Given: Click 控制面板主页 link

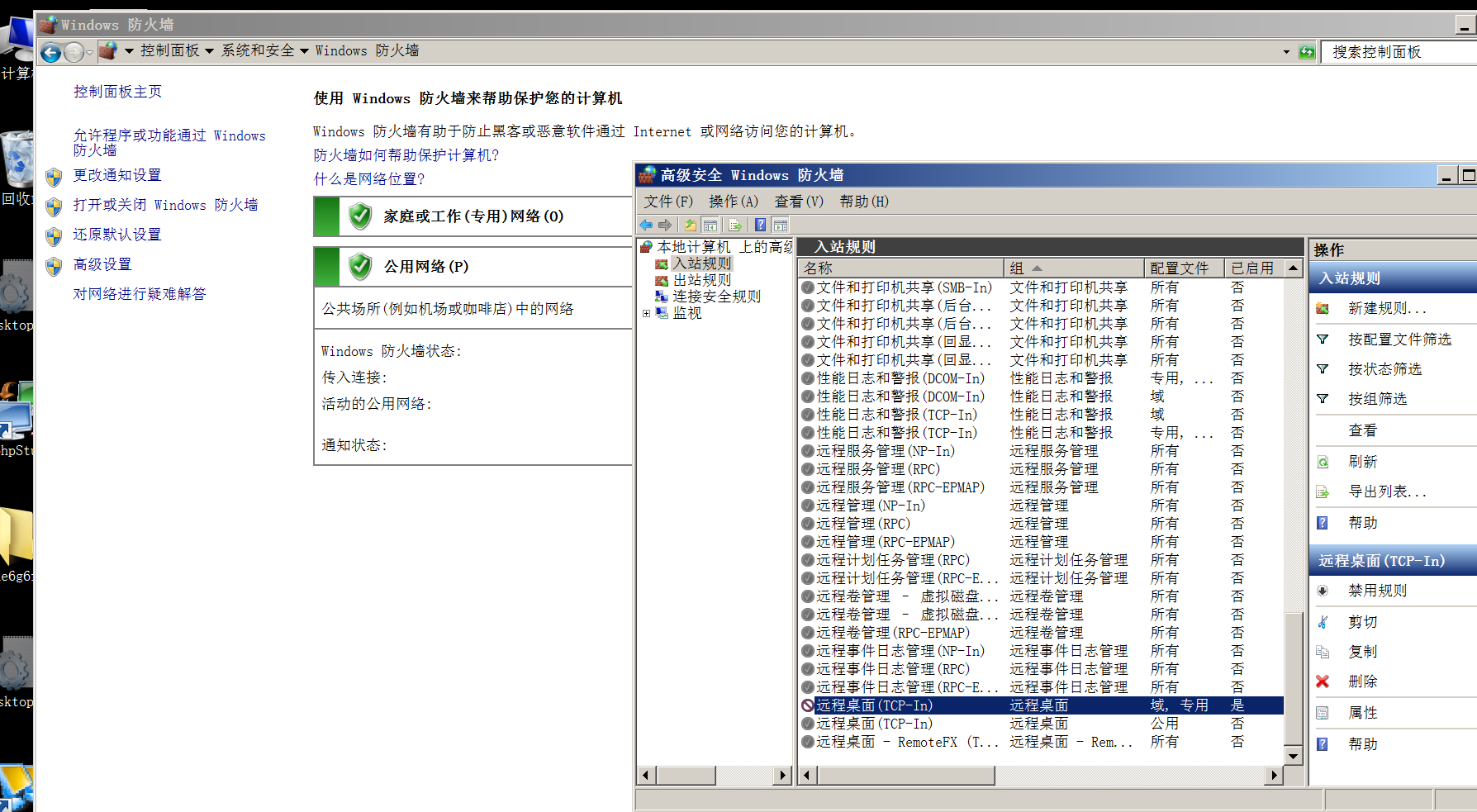Looking at the screenshot, I should pos(117,92).
